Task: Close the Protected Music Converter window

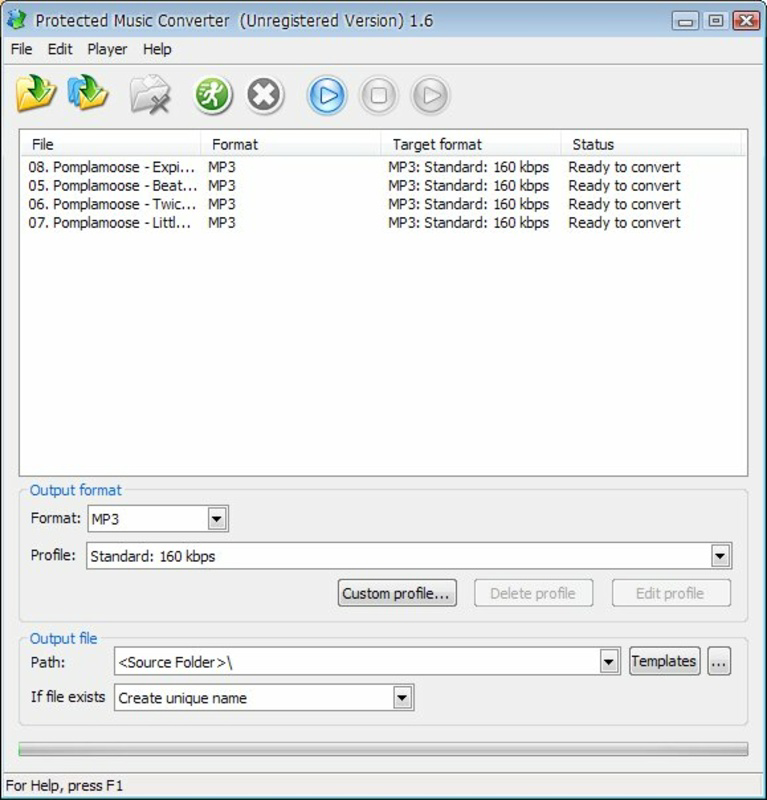Action: coord(746,21)
